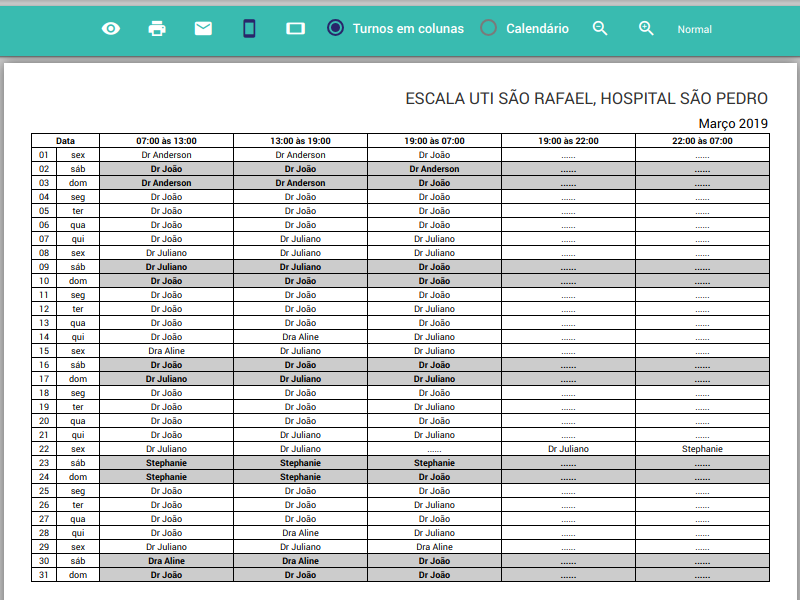Image resolution: width=800 pixels, height=600 pixels.
Task: Click the empty '......' cell in day 22 night shift
Action: tap(434, 450)
